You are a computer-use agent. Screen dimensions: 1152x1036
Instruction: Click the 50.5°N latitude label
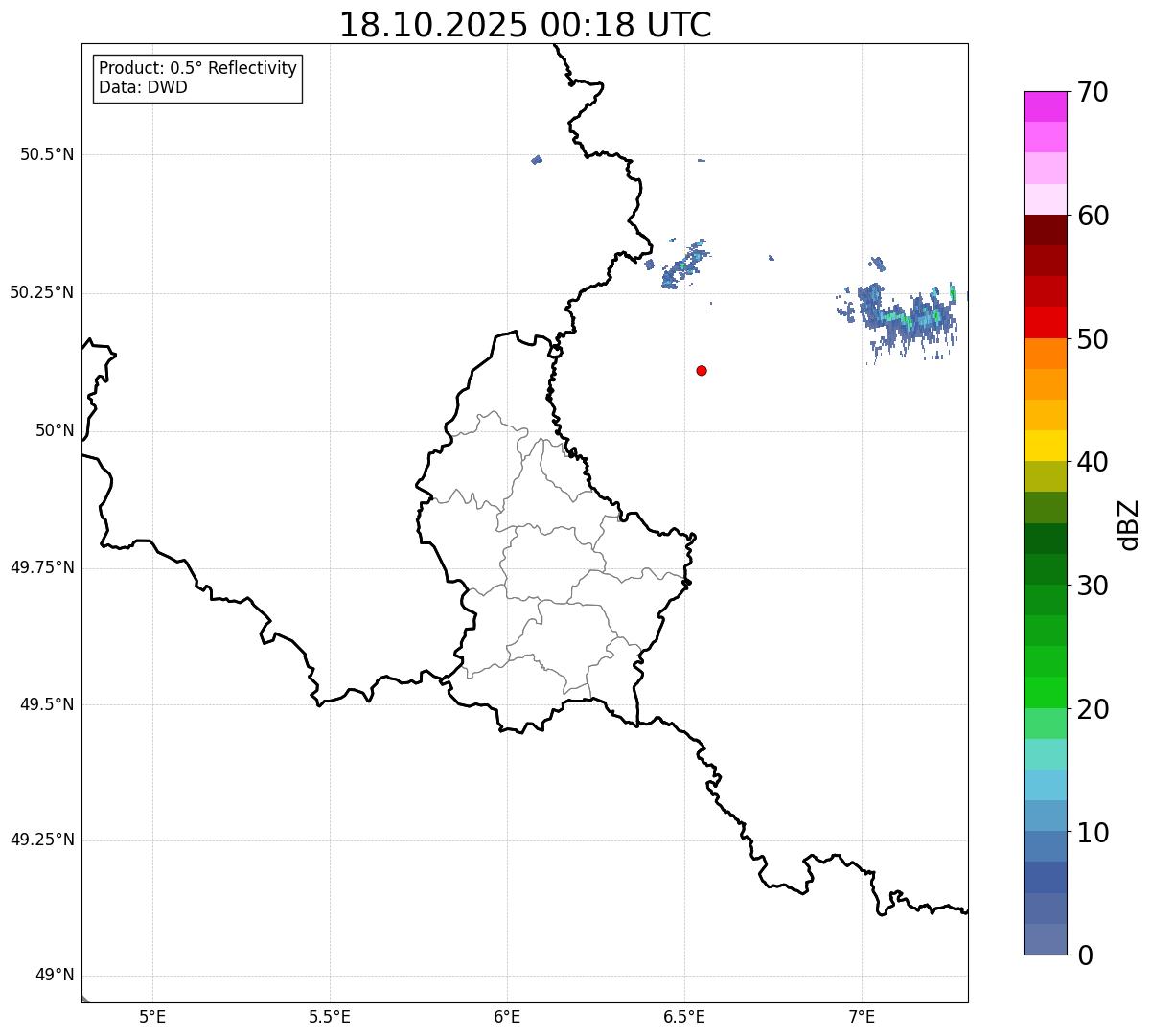tap(47, 154)
